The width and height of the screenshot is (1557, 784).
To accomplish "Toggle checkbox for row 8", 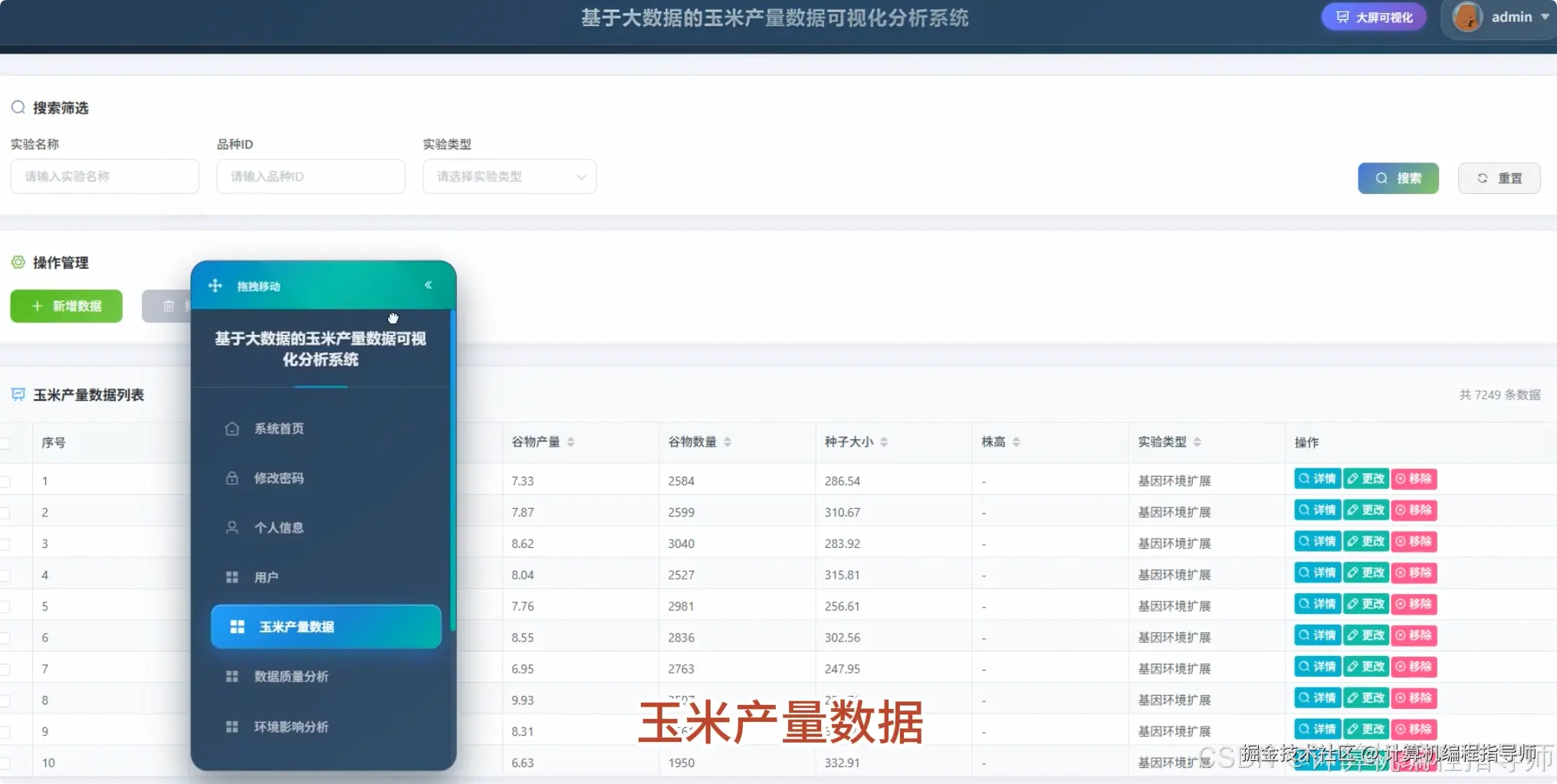I will click(x=5, y=700).
